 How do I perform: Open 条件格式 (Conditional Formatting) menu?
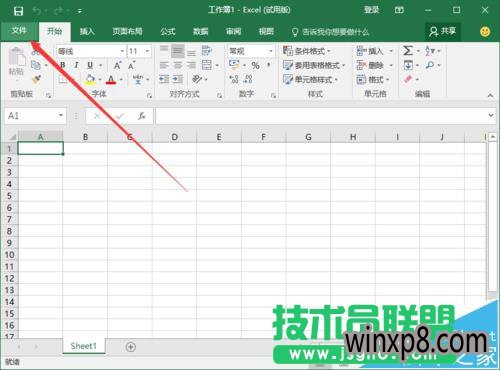(307, 51)
